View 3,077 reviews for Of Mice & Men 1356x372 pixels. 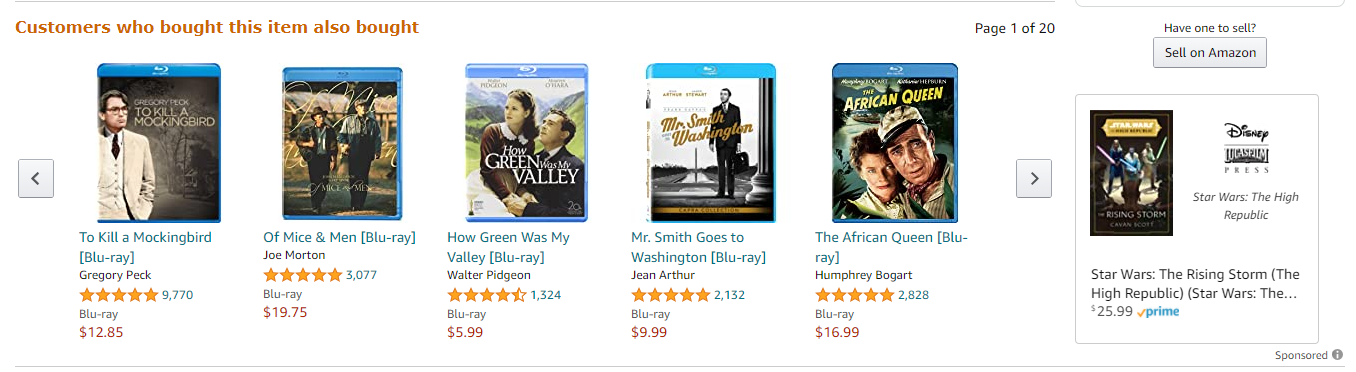(x=361, y=275)
